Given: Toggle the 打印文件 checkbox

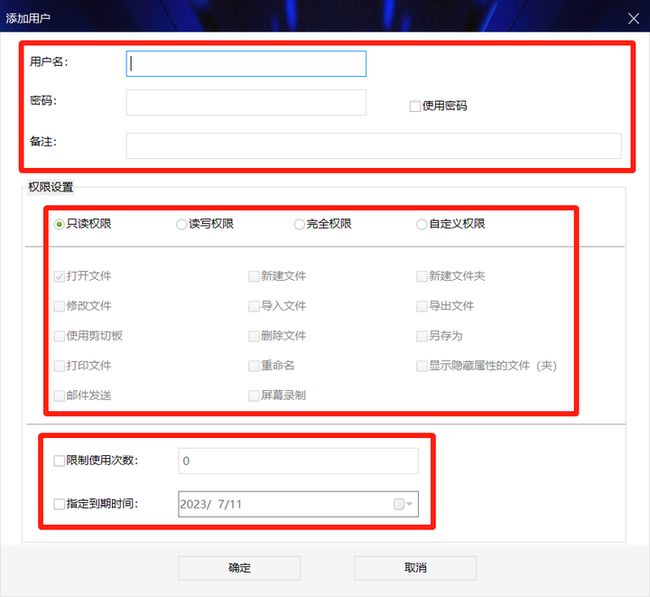Looking at the screenshot, I should pos(59,366).
